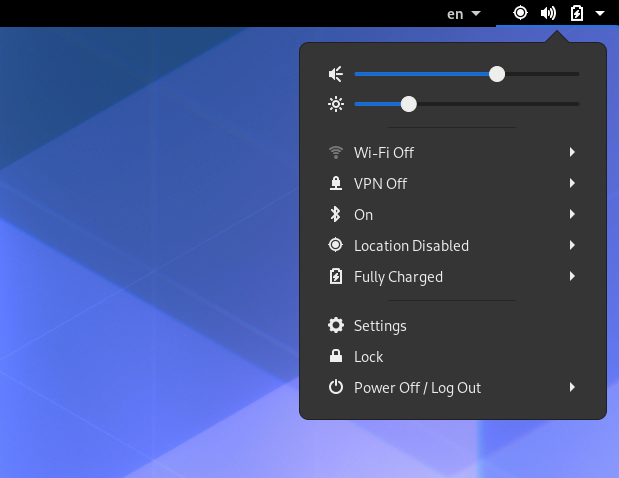Click the speaker icon beside the volume slider
This screenshot has width=619, height=478.
click(x=336, y=74)
